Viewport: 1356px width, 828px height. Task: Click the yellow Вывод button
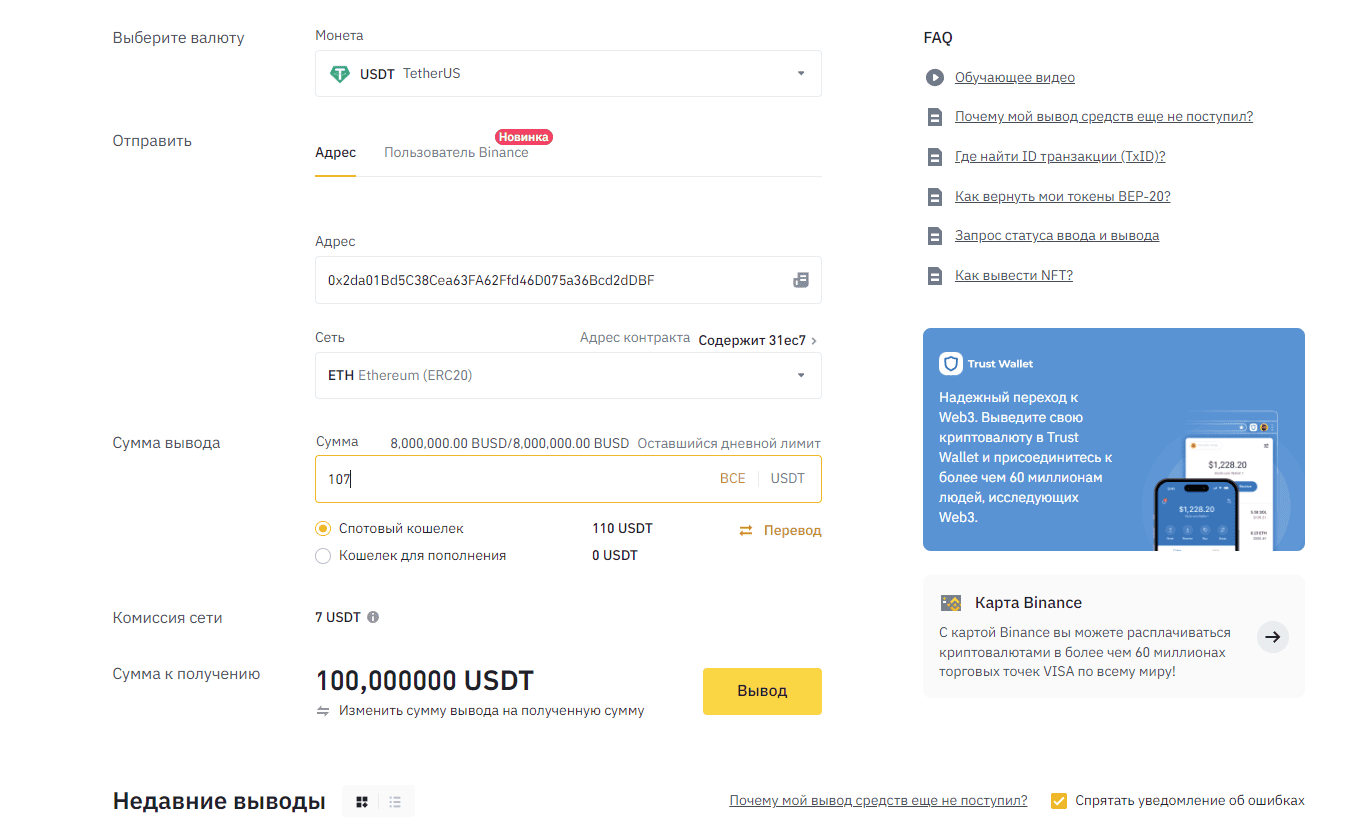pos(762,691)
